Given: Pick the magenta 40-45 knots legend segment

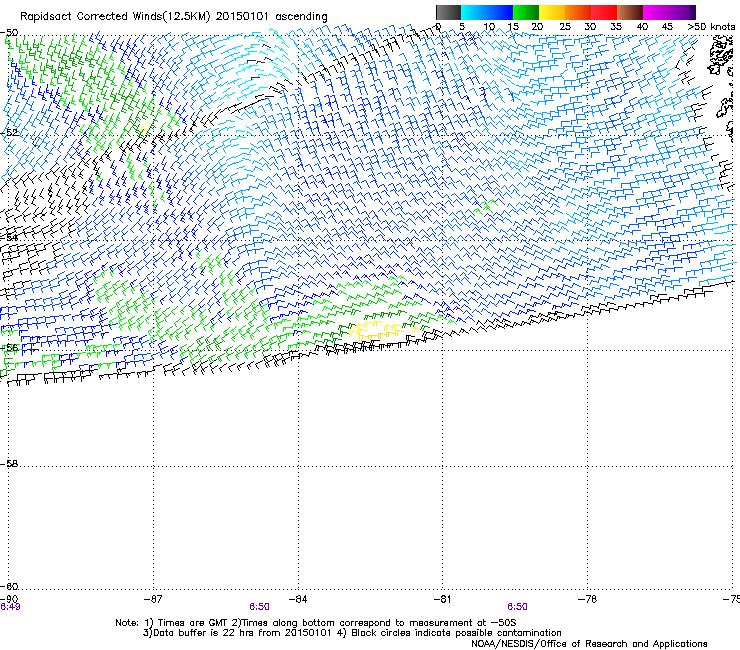Looking at the screenshot, I should tap(656, 12).
